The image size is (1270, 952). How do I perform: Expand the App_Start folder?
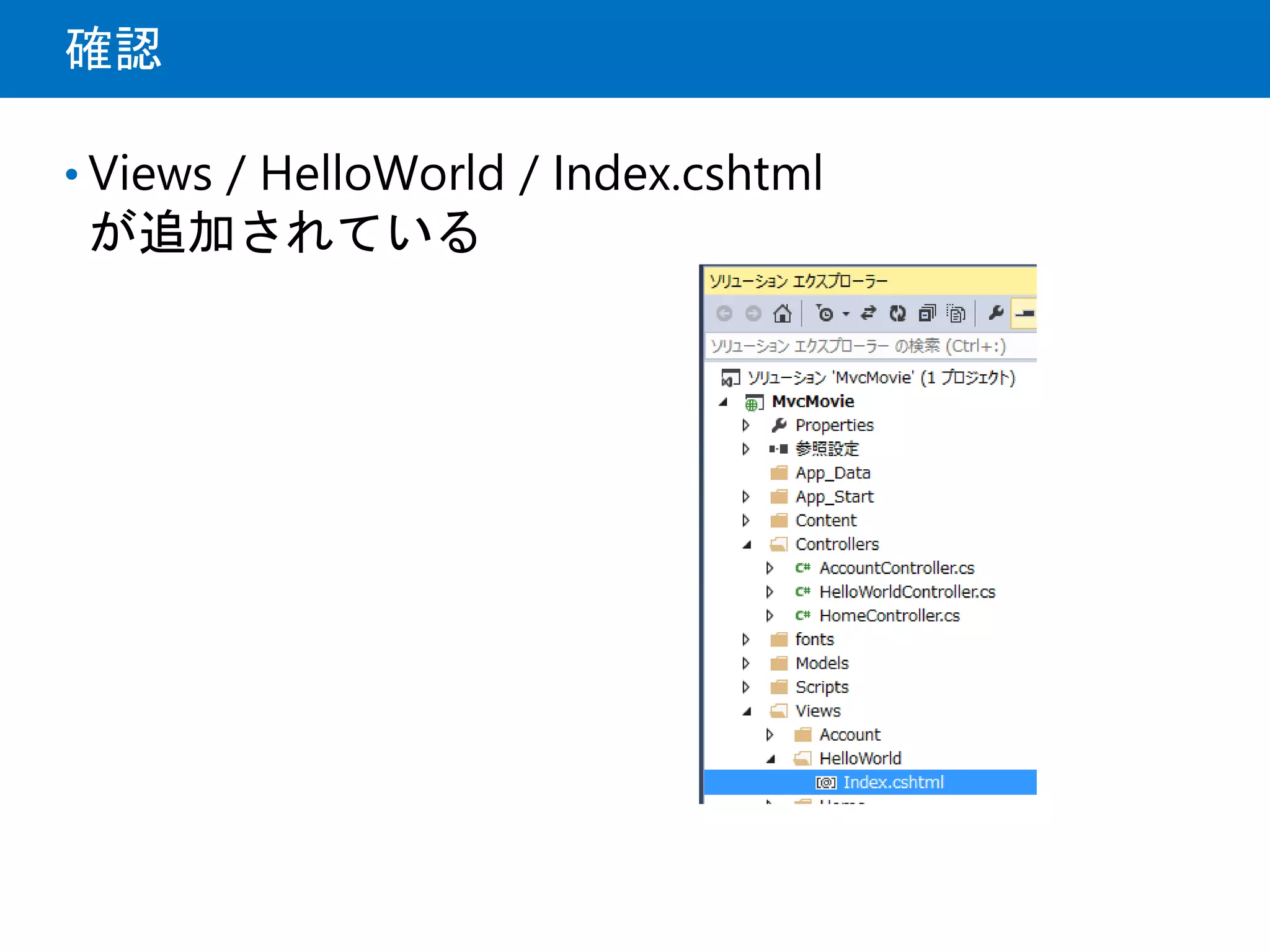(746, 496)
